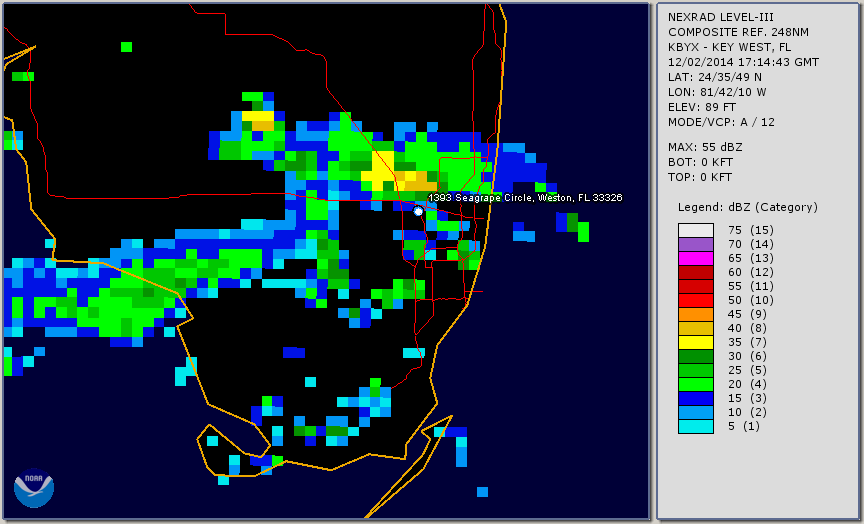Select the 45 dBZ orange legend swatch
The width and height of the screenshot is (864, 524).
click(x=695, y=315)
